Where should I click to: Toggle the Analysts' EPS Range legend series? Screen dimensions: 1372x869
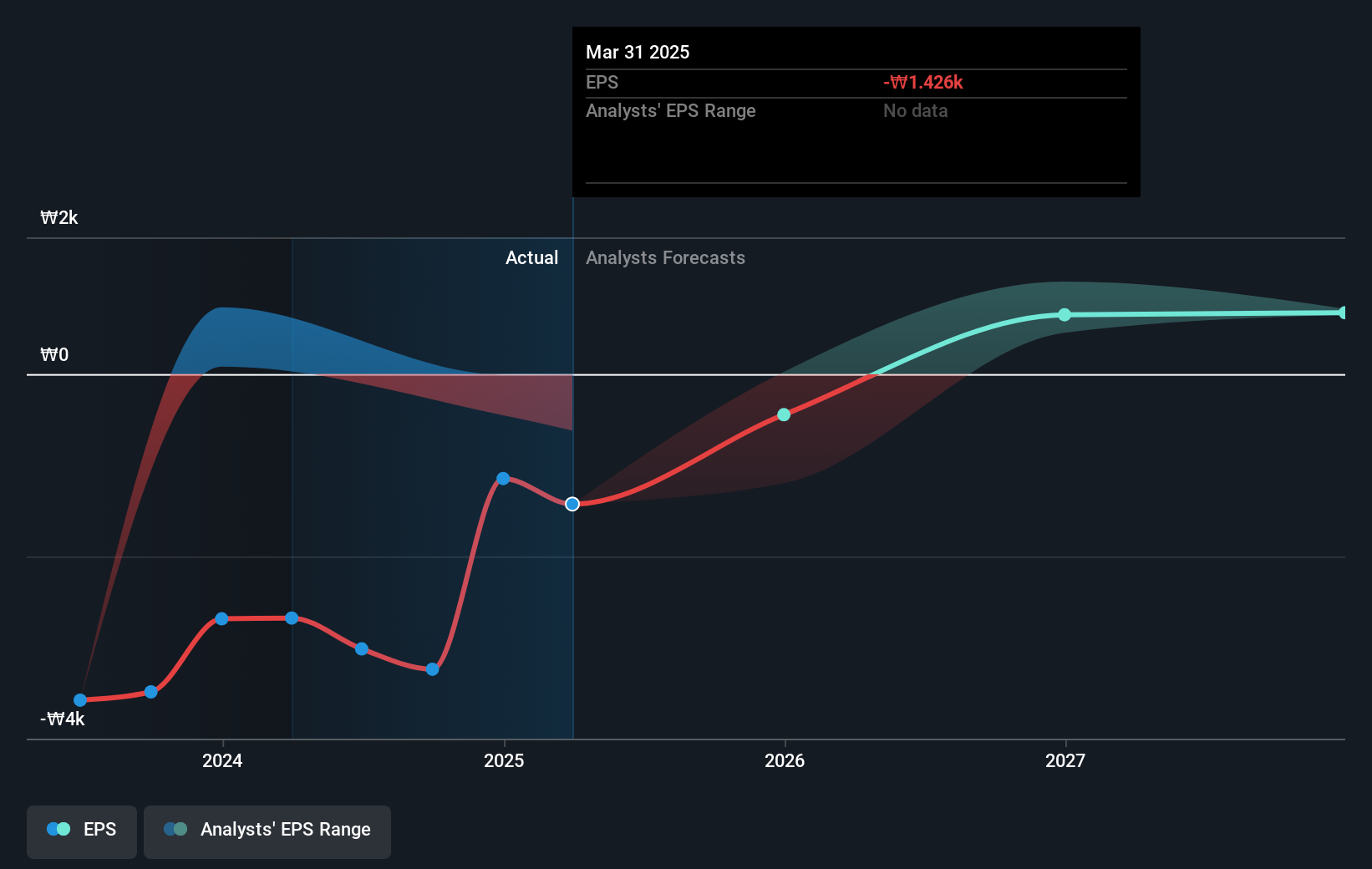pyautogui.click(x=267, y=831)
